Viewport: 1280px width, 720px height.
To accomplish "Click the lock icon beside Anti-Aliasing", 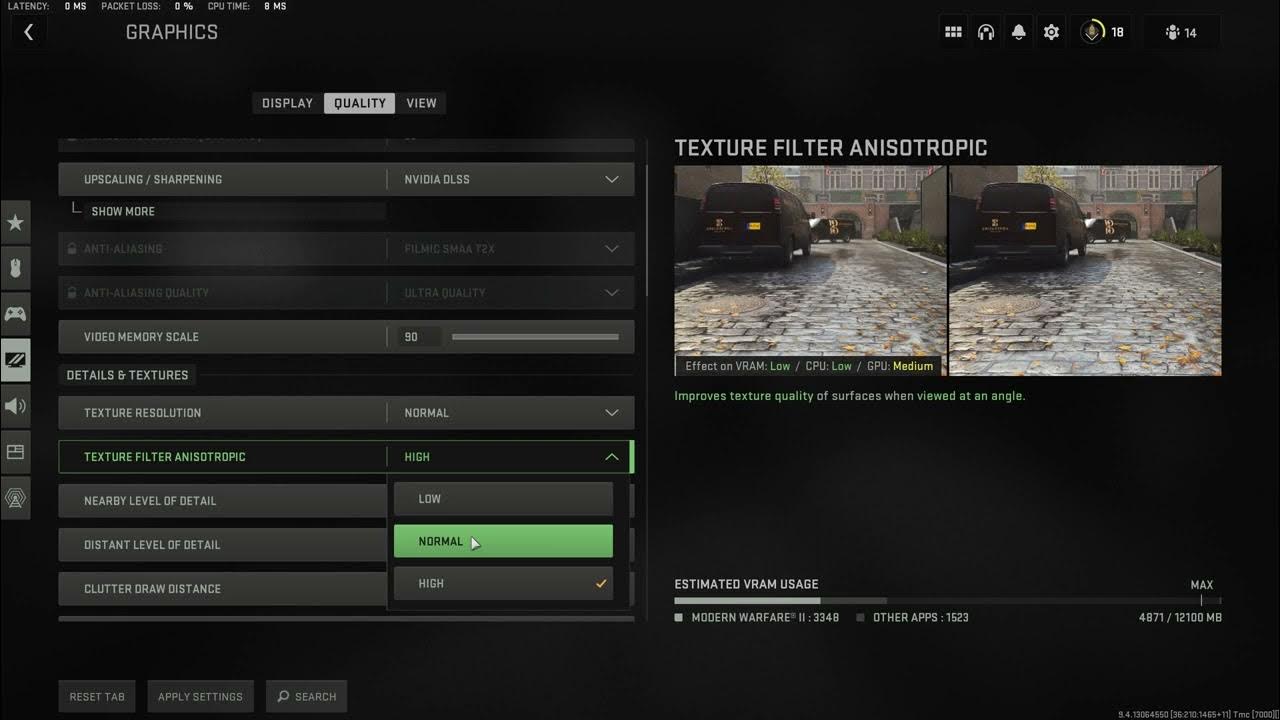I will pyautogui.click(x=72, y=248).
